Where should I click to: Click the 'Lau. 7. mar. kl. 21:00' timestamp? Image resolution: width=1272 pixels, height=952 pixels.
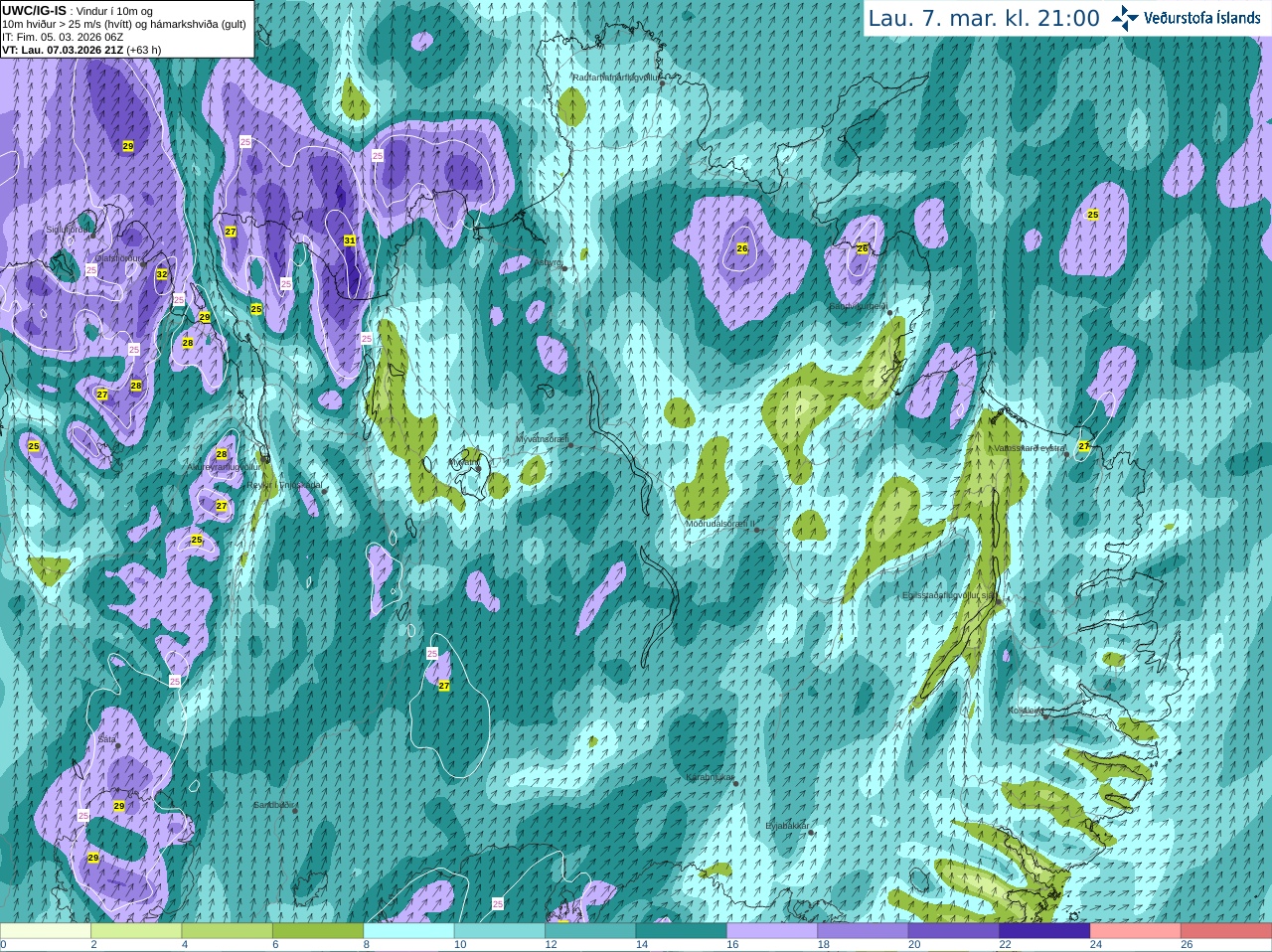[984, 19]
